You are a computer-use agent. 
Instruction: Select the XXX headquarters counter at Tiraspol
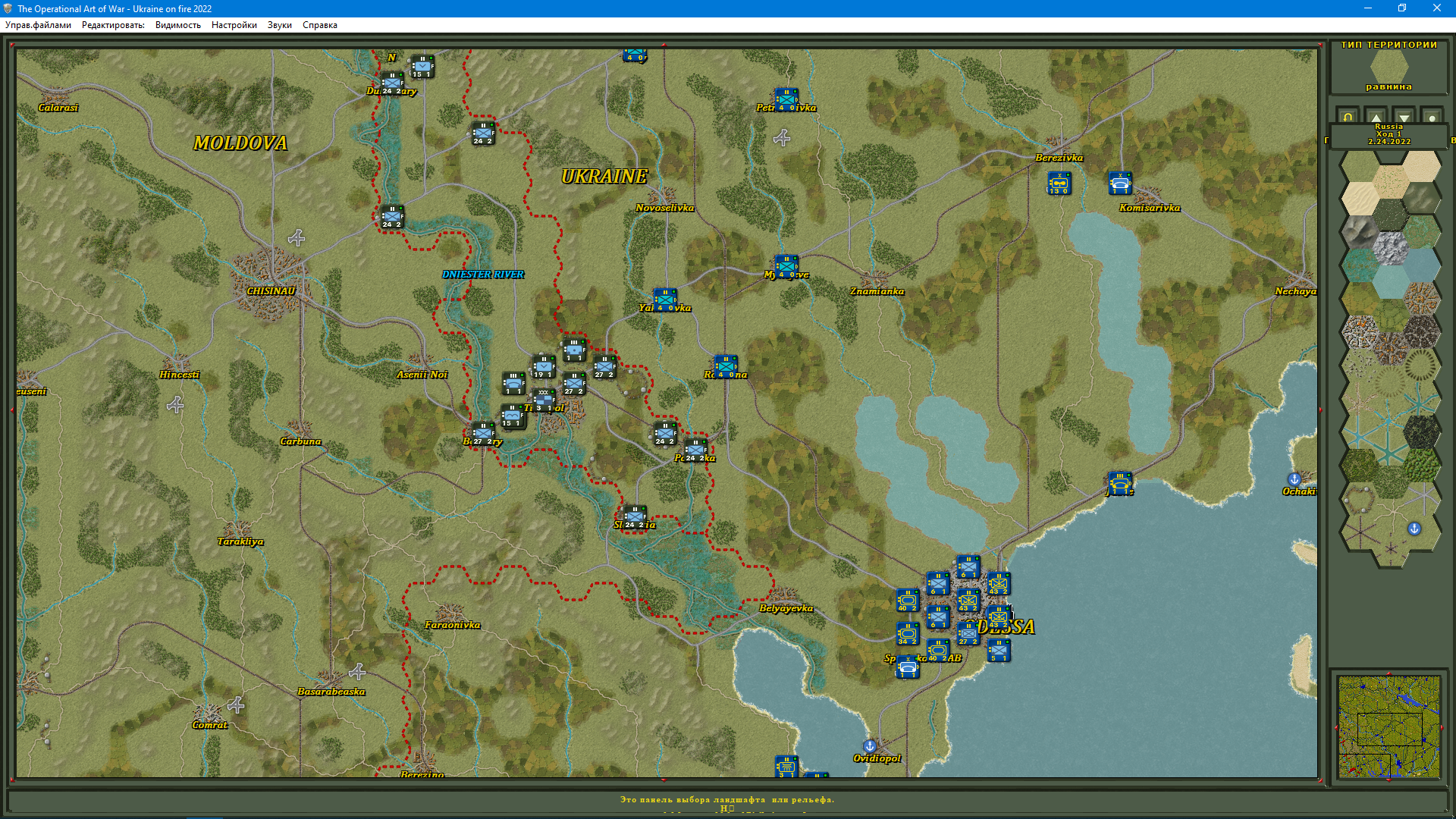tap(544, 400)
